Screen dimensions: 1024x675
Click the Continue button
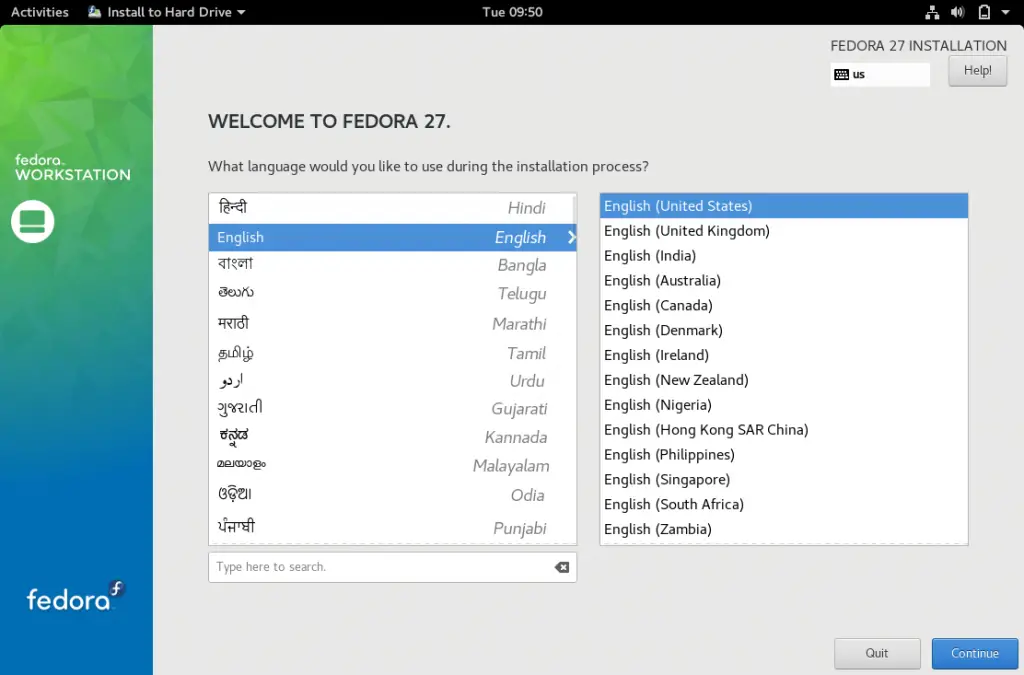tap(974, 653)
